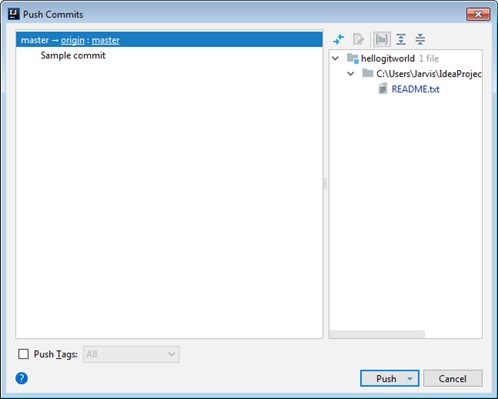Enable the Push Tags checkbox

click(23, 354)
